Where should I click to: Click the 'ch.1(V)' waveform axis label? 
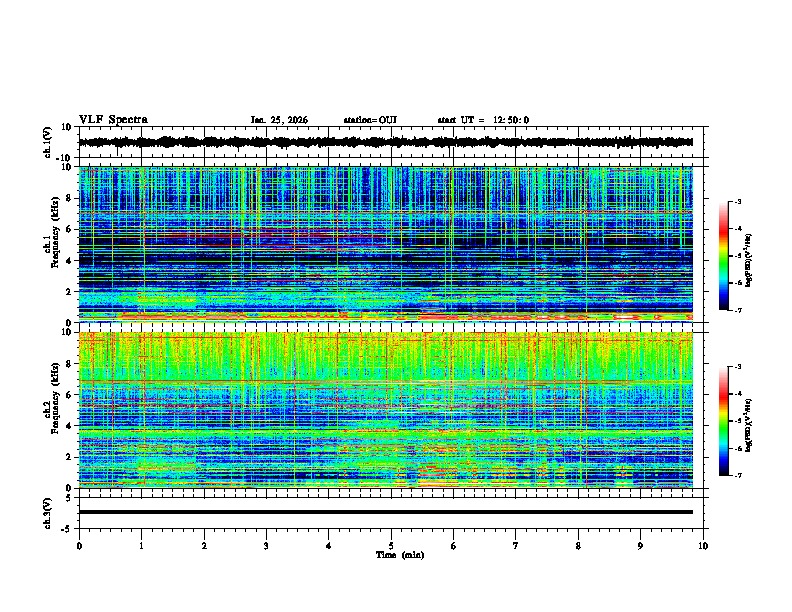click(48, 142)
